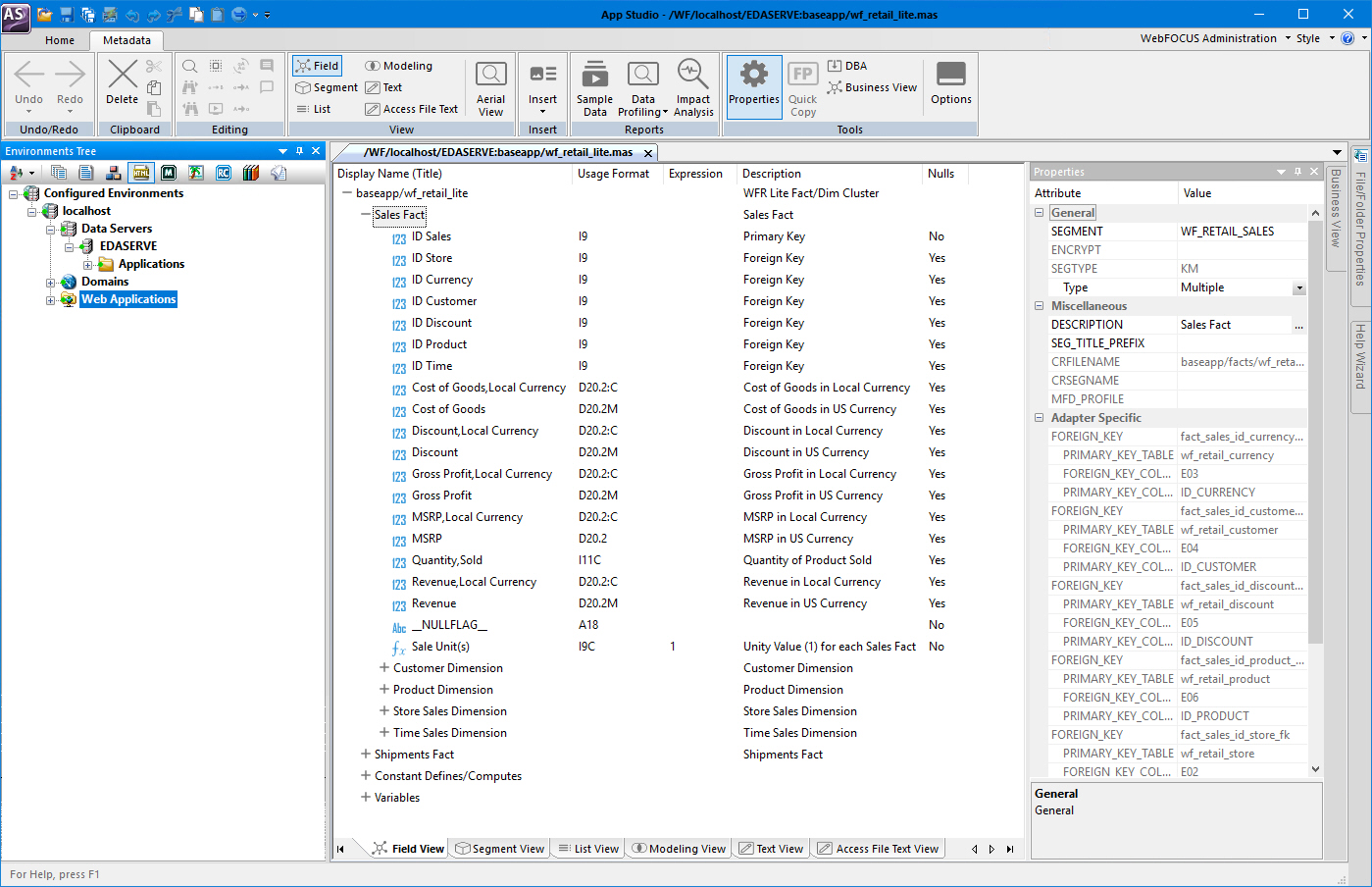Open the Home ribbon tab

tap(60, 40)
